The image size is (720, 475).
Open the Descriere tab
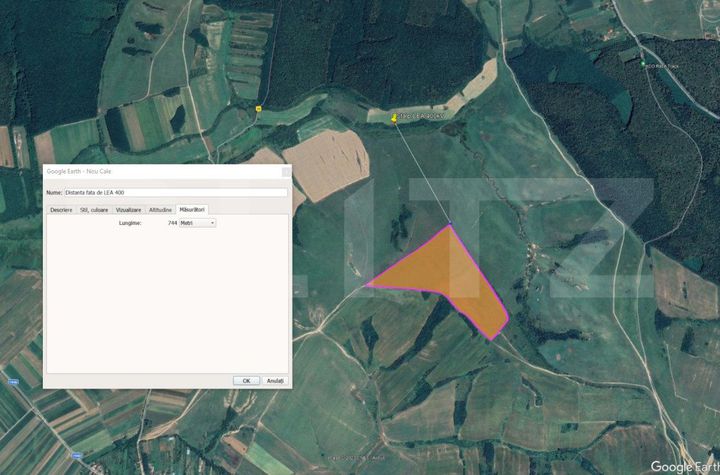61,210
